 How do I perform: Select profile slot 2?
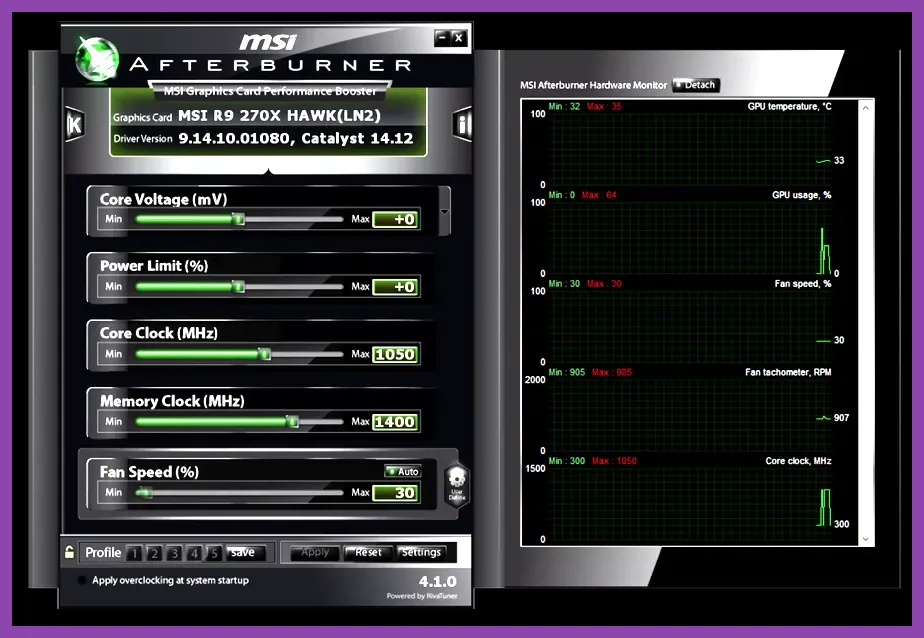[x=154, y=553]
